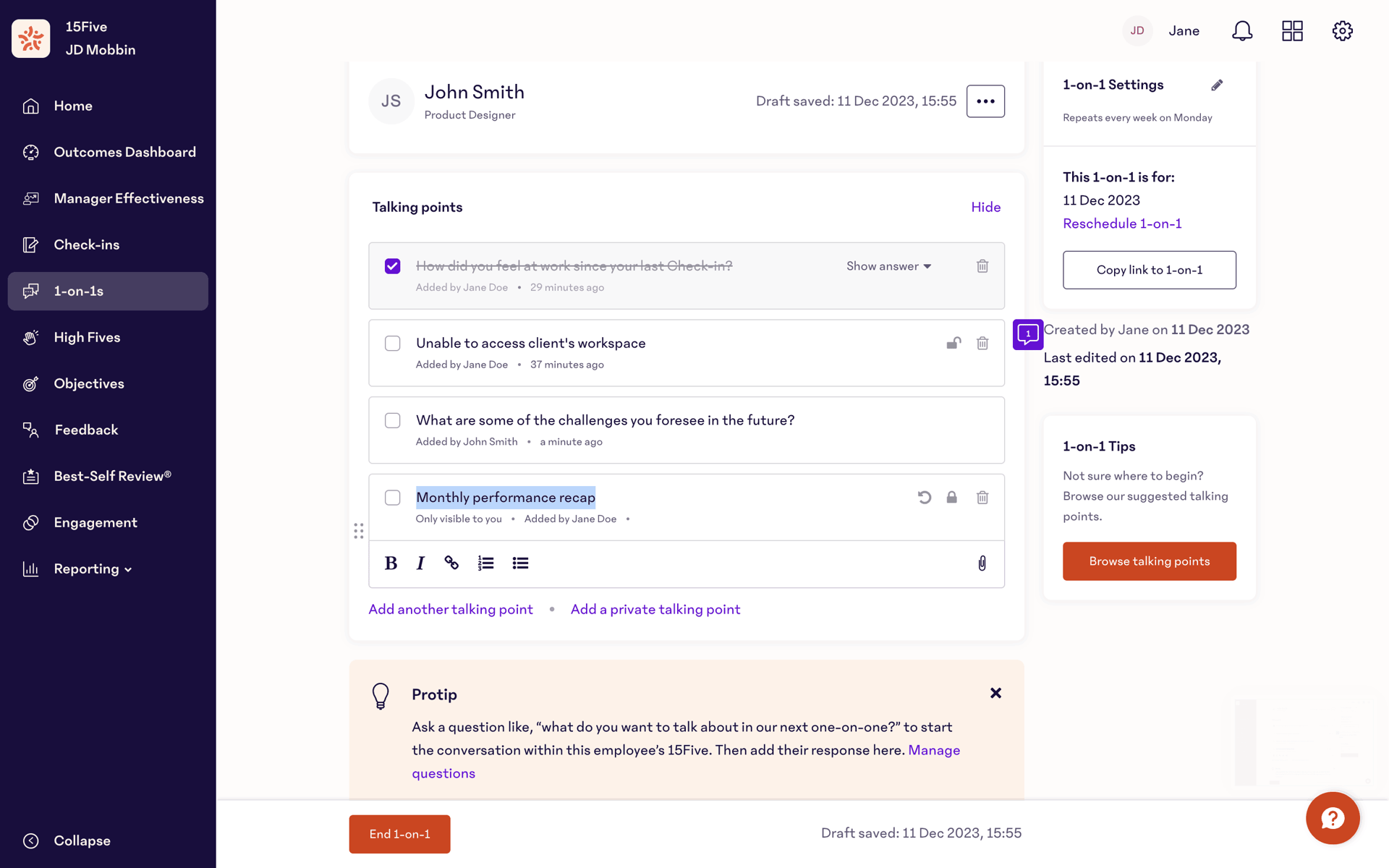Open the purple comment bubble icon
This screenshot has width=1389, height=868.
pyautogui.click(x=1028, y=334)
